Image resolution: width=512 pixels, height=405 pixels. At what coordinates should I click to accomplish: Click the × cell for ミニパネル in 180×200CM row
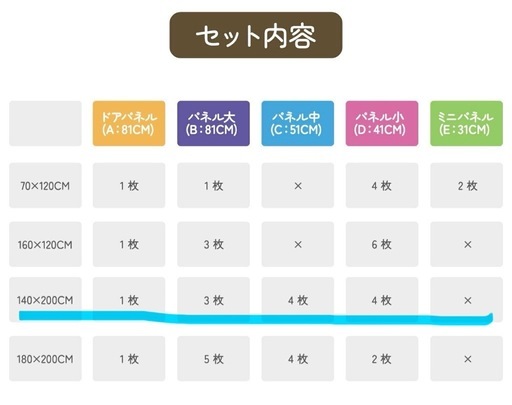point(466,359)
